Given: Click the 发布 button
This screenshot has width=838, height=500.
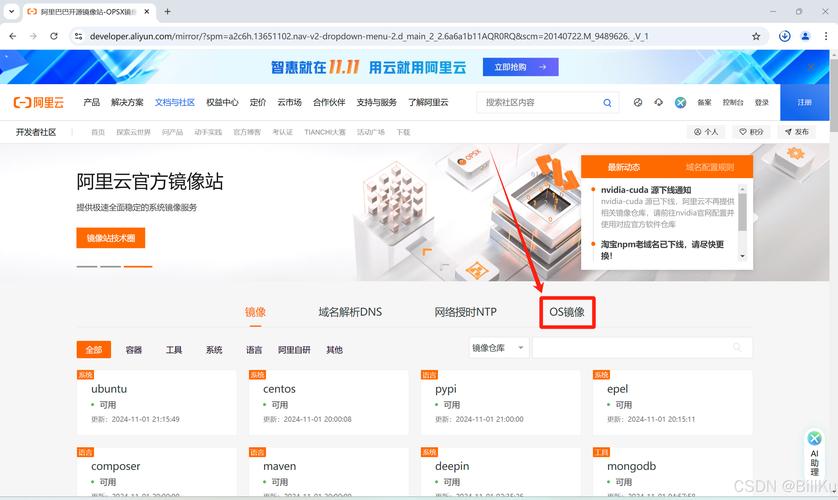Looking at the screenshot, I should pyautogui.click(x=796, y=132).
